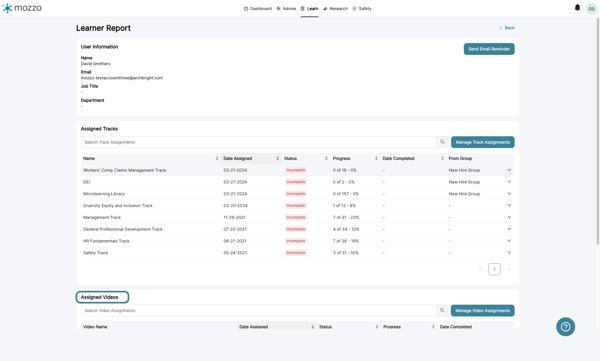Click progress value 4 of 34 - 12%
600x361 pixels.
pos(346,229)
